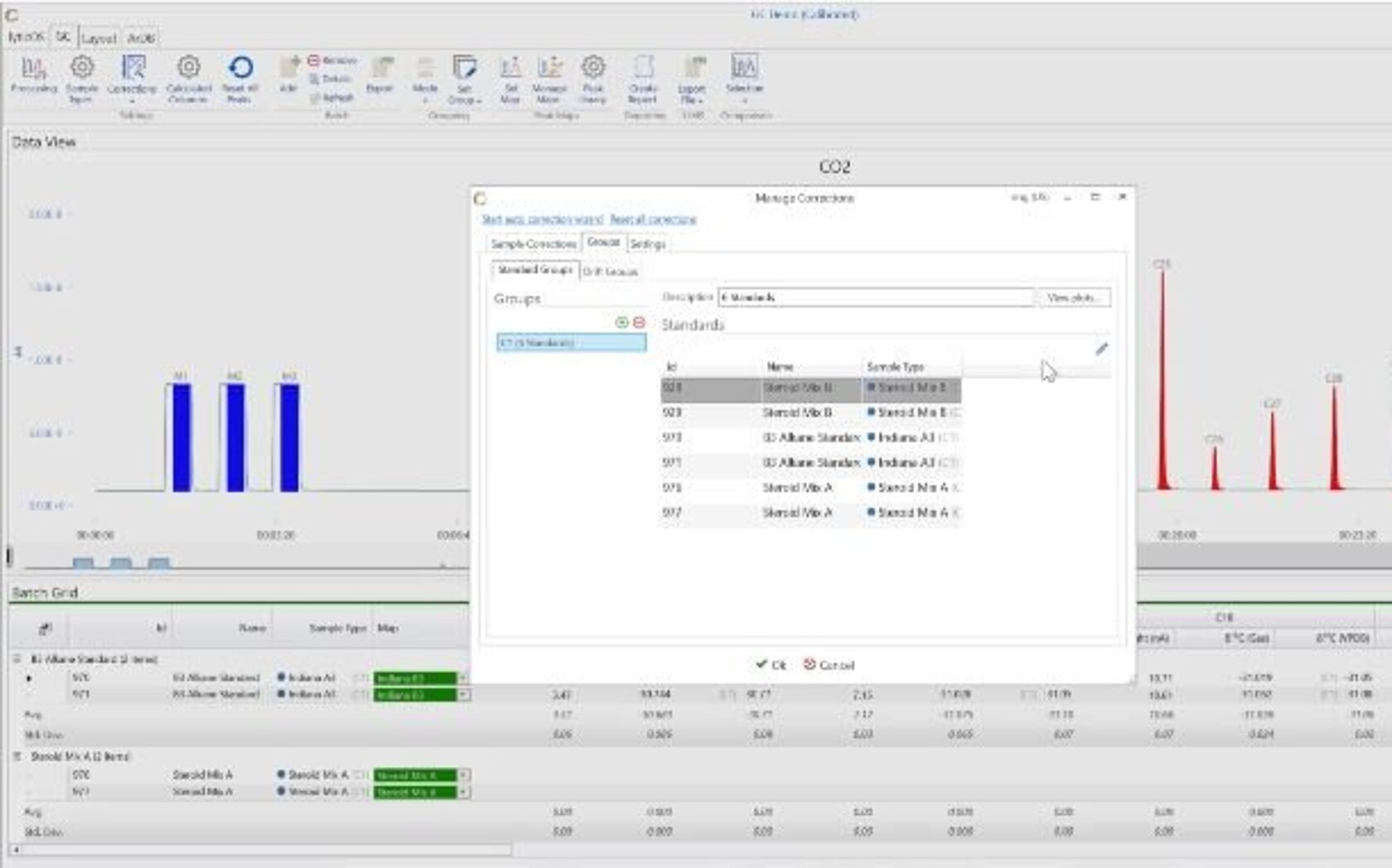Open Map dropdown for first Alkane Standard row
This screenshot has height=868, width=1392.
[463, 678]
